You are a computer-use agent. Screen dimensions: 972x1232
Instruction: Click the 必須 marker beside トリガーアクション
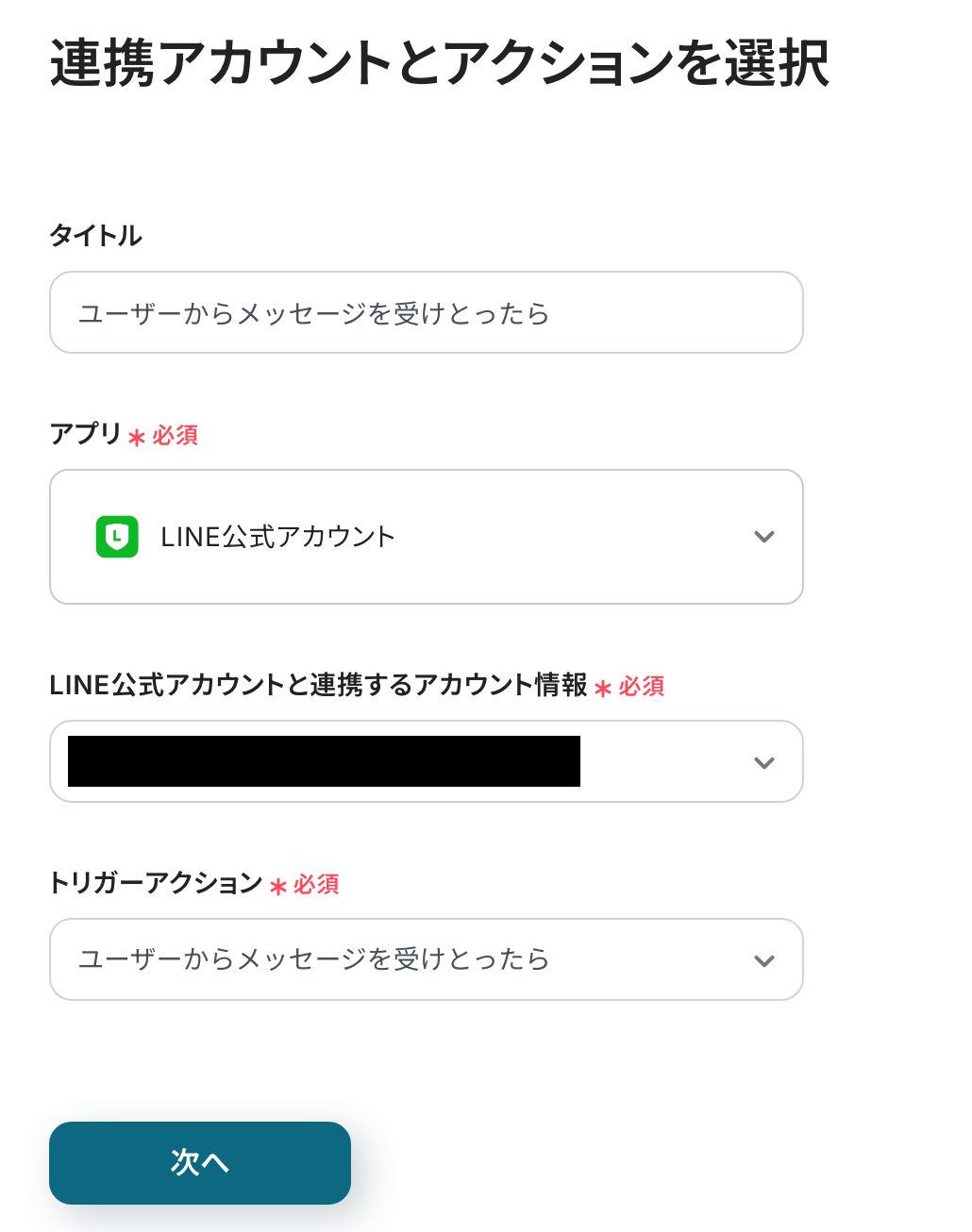tap(316, 885)
